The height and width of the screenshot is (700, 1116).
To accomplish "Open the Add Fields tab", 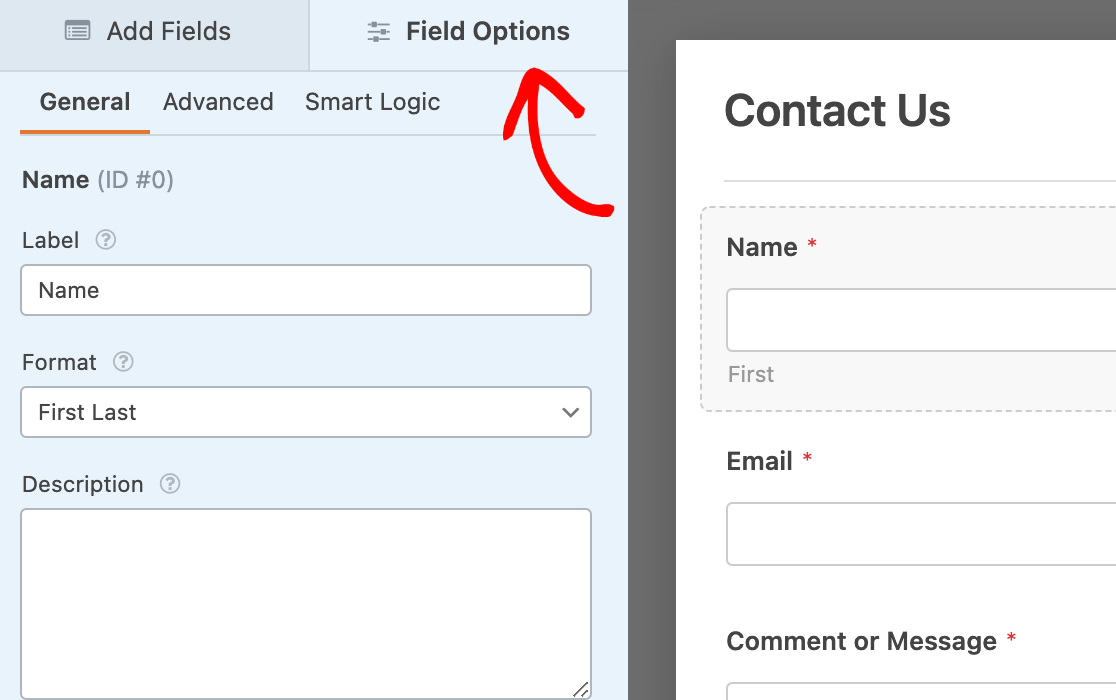I will pos(154,32).
